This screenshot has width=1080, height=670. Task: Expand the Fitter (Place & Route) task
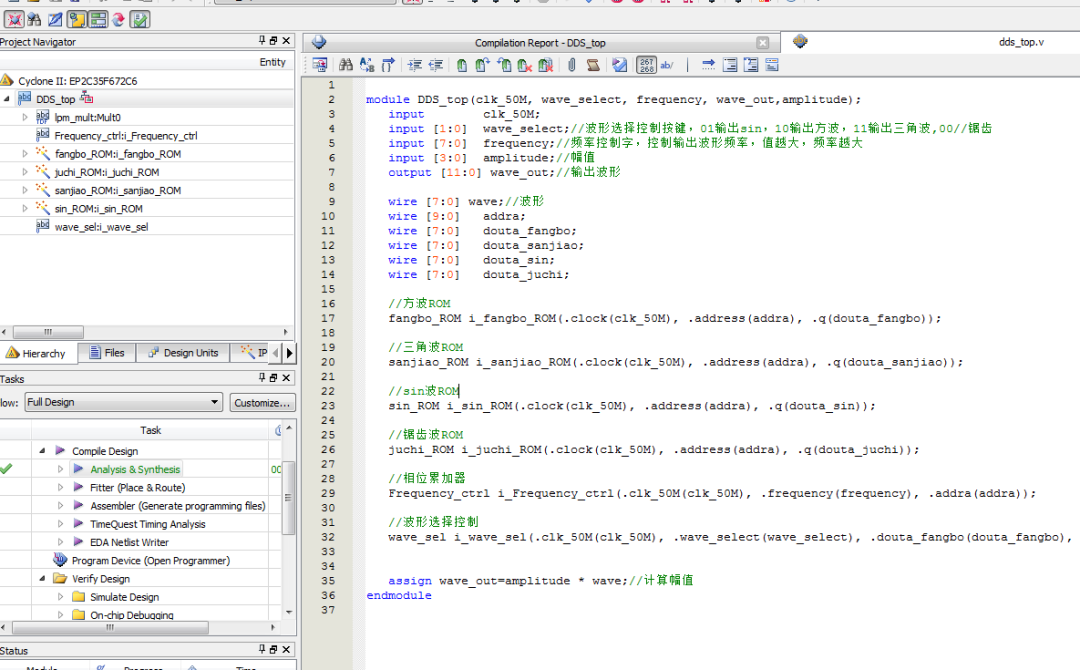61,487
